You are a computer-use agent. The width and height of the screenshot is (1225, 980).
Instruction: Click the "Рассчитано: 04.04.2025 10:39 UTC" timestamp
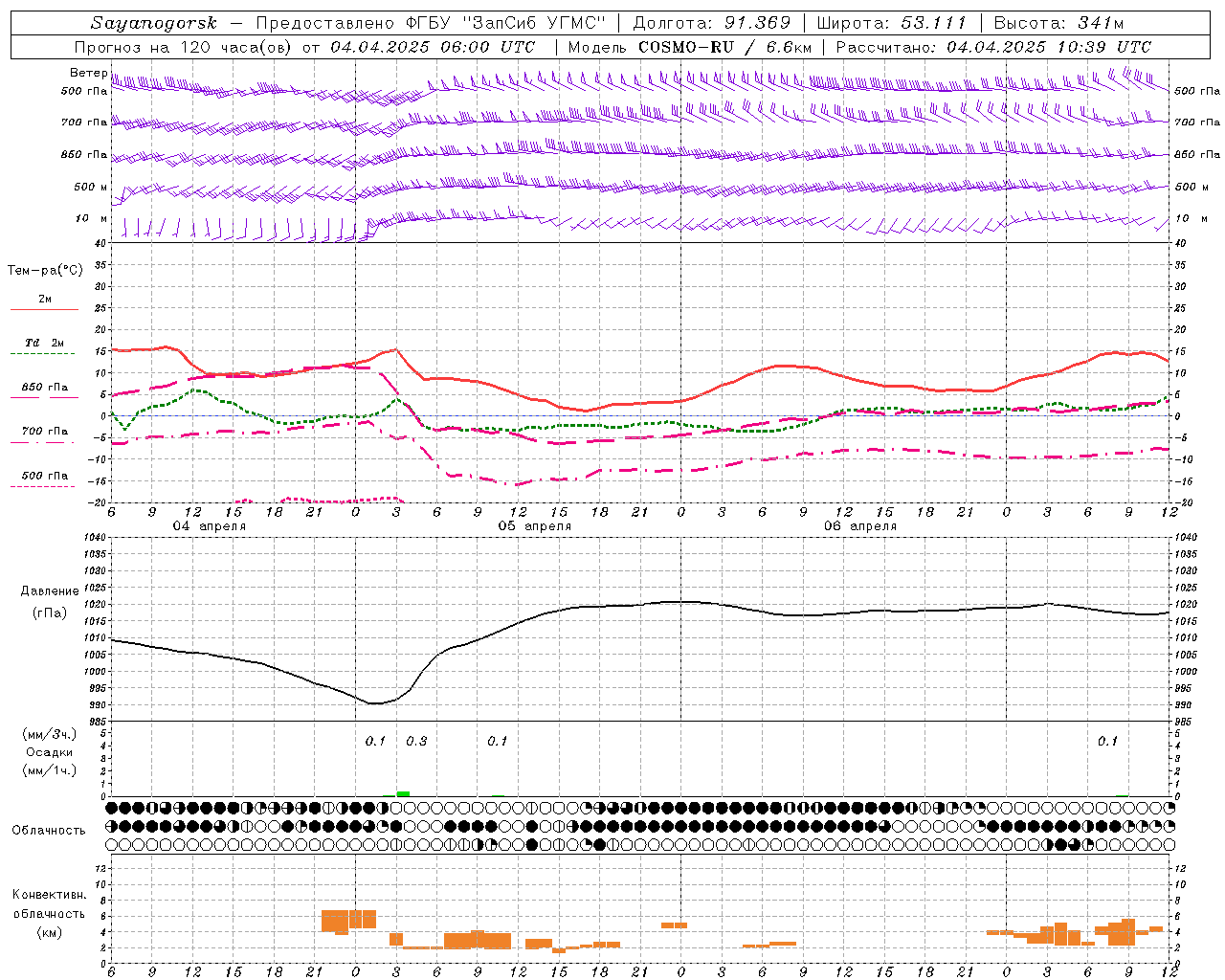point(993,47)
